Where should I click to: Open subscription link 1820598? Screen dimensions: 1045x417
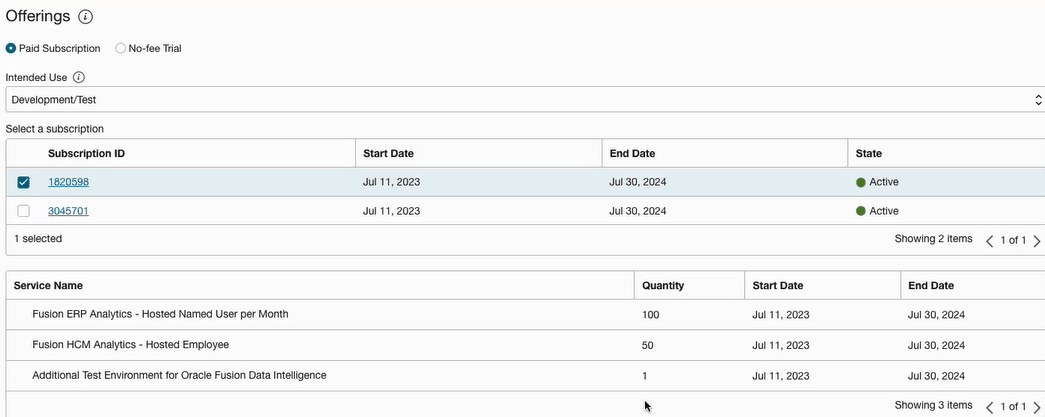[x=68, y=182]
